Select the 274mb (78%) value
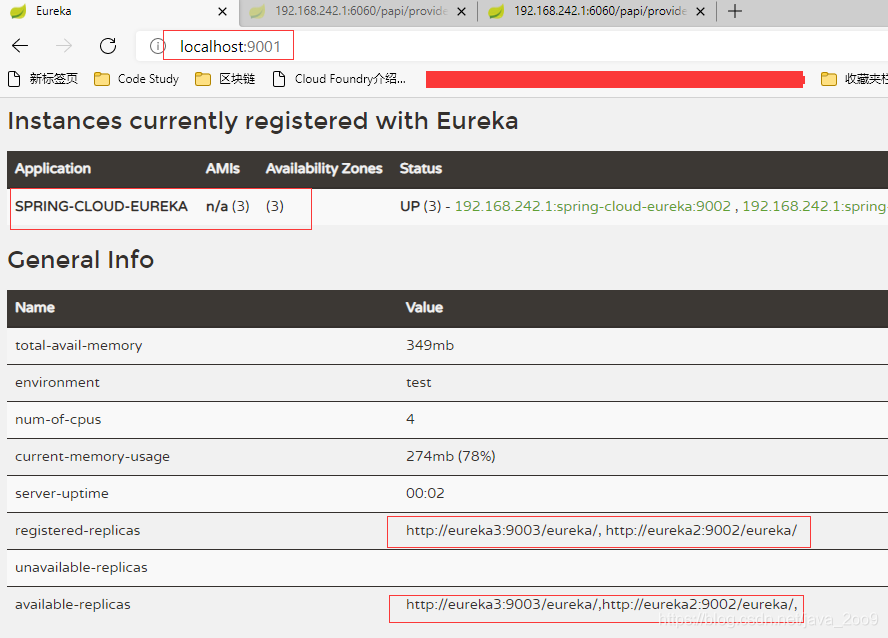888x638 pixels. (451, 456)
